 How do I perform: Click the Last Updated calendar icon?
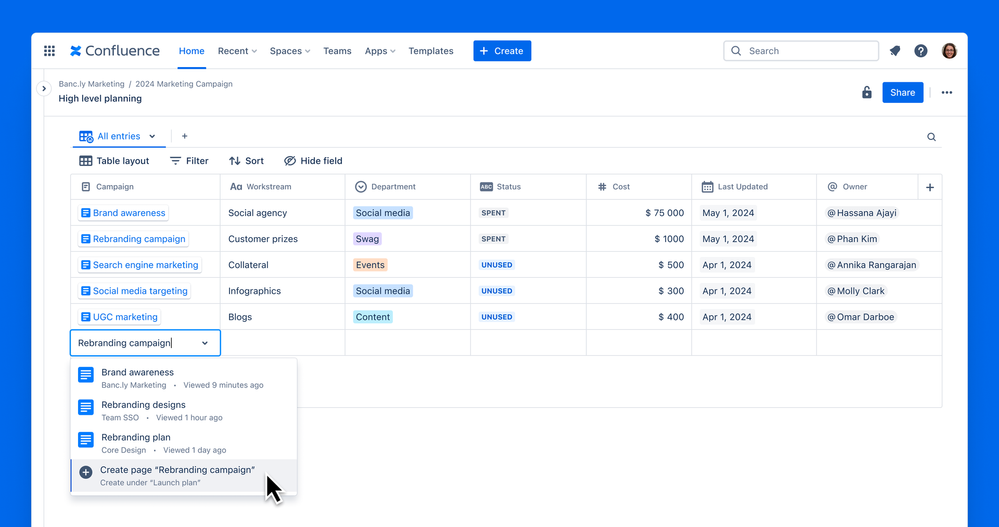coord(707,187)
